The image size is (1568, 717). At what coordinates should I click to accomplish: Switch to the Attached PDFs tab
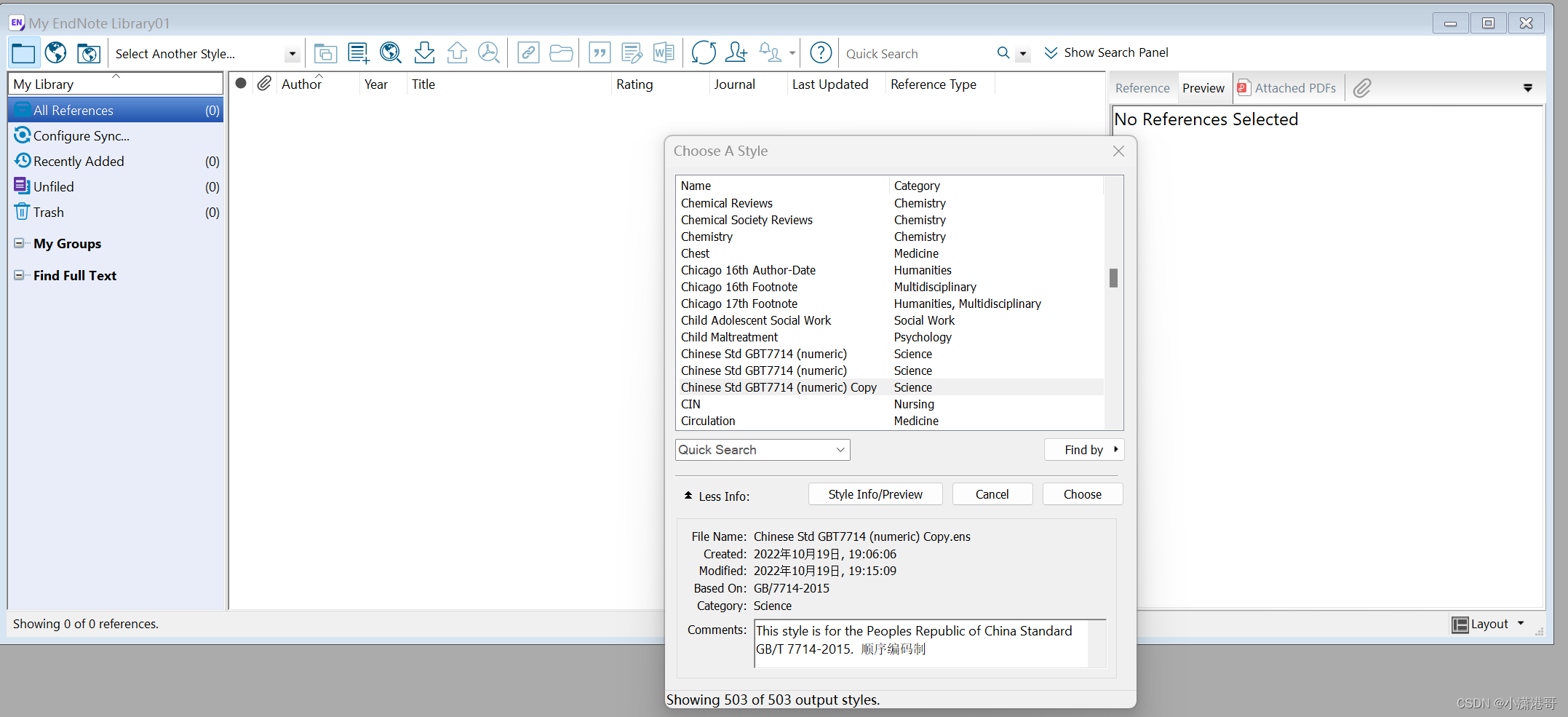pyautogui.click(x=1286, y=88)
